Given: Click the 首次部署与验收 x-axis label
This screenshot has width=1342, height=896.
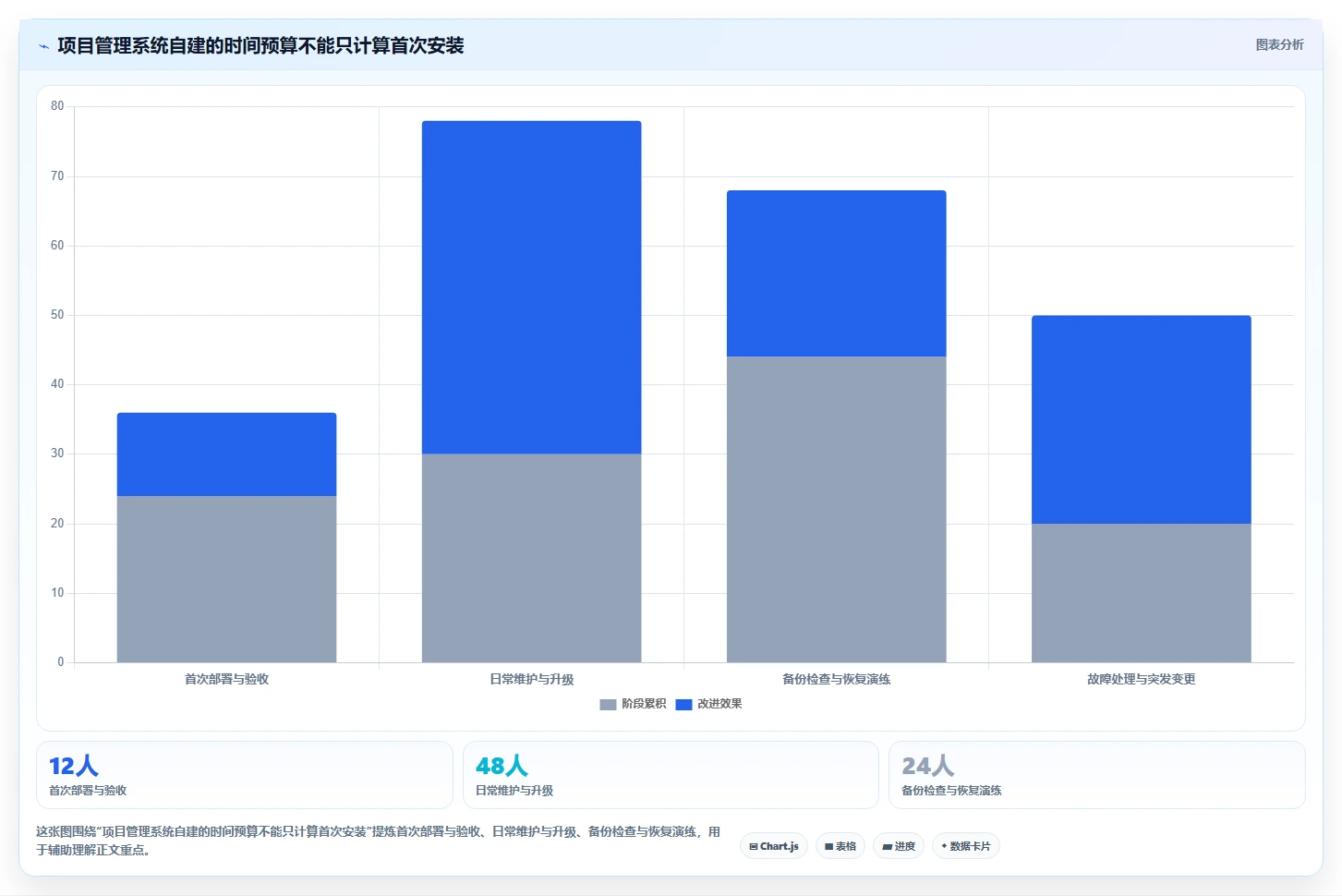Looking at the screenshot, I should (226, 679).
